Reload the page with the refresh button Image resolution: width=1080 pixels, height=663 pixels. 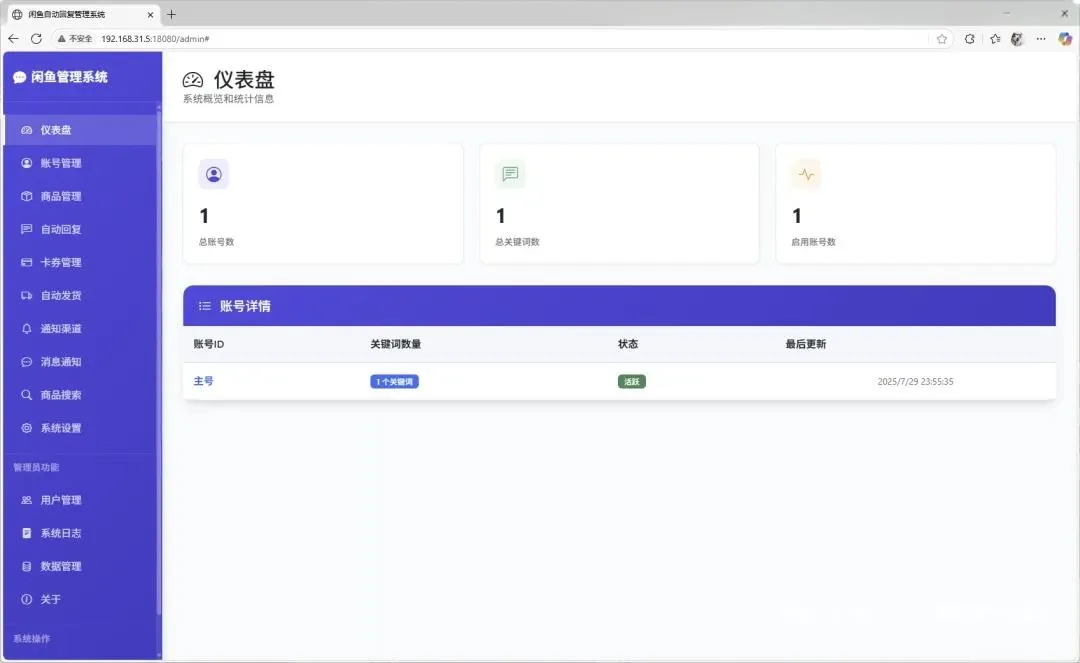[37, 39]
